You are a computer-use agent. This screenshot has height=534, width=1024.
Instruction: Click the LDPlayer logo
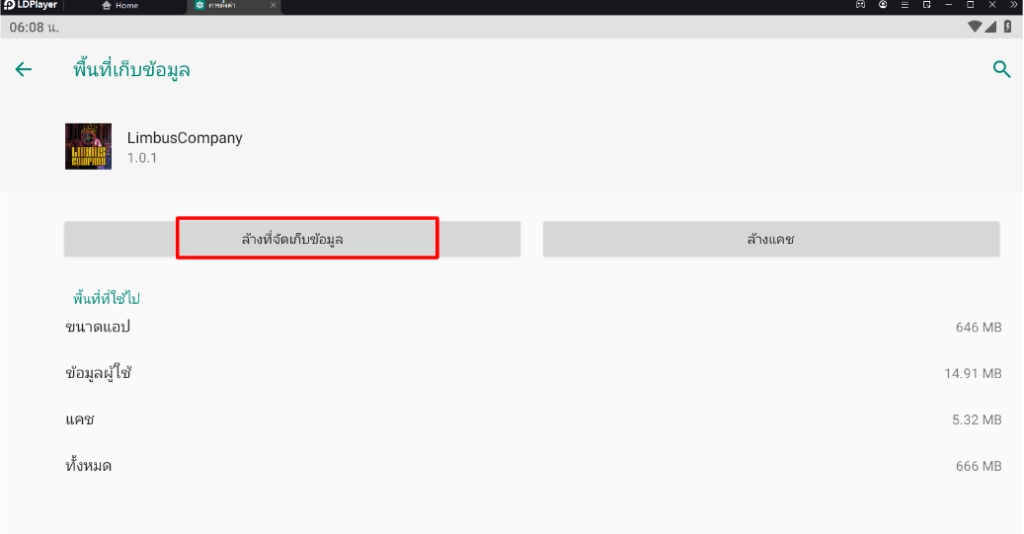[x=30, y=5]
